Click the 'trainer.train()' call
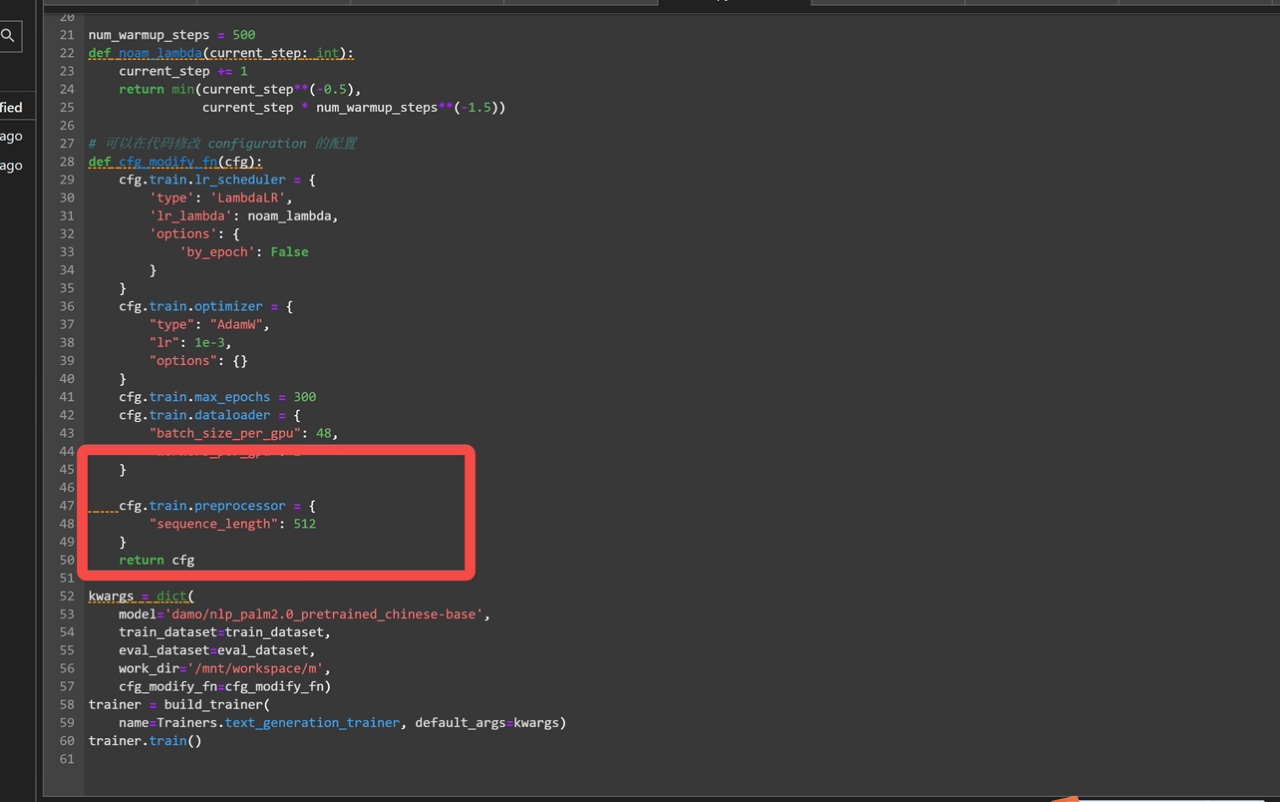 145,740
